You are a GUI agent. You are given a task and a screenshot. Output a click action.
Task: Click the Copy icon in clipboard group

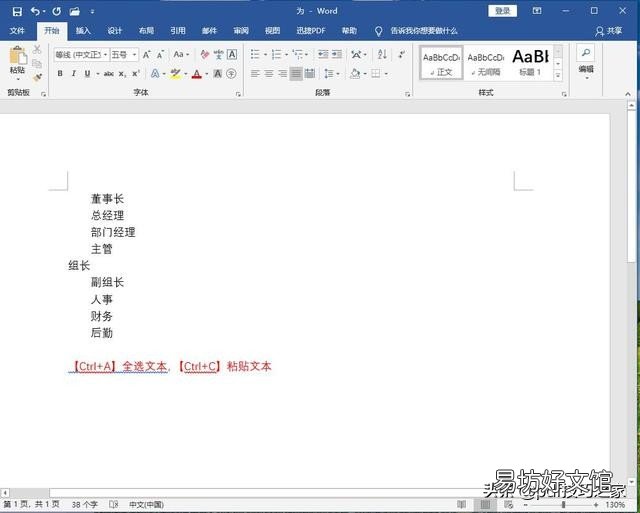[x=37, y=63]
